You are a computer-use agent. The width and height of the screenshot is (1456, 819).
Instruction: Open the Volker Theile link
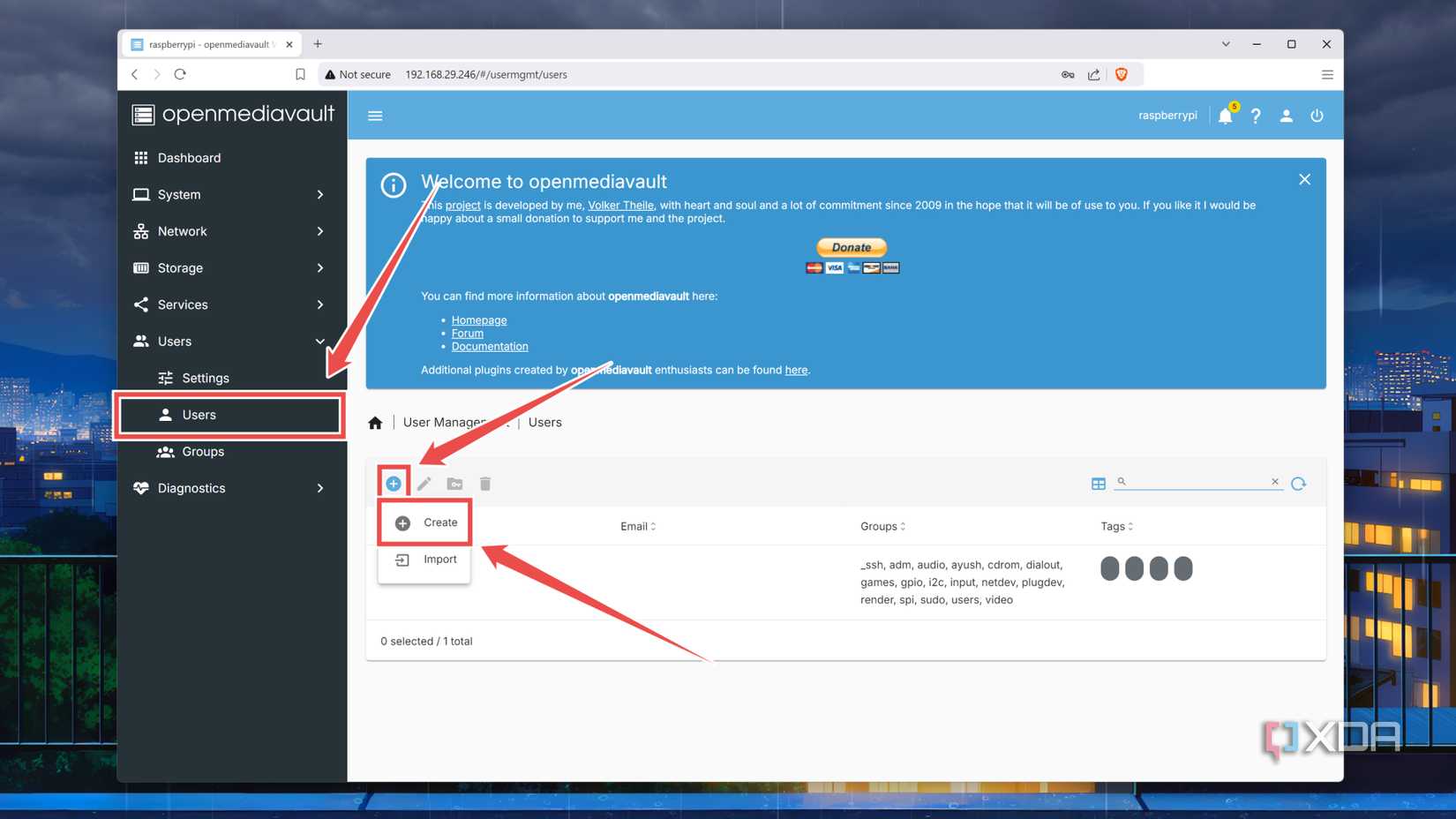(621, 206)
